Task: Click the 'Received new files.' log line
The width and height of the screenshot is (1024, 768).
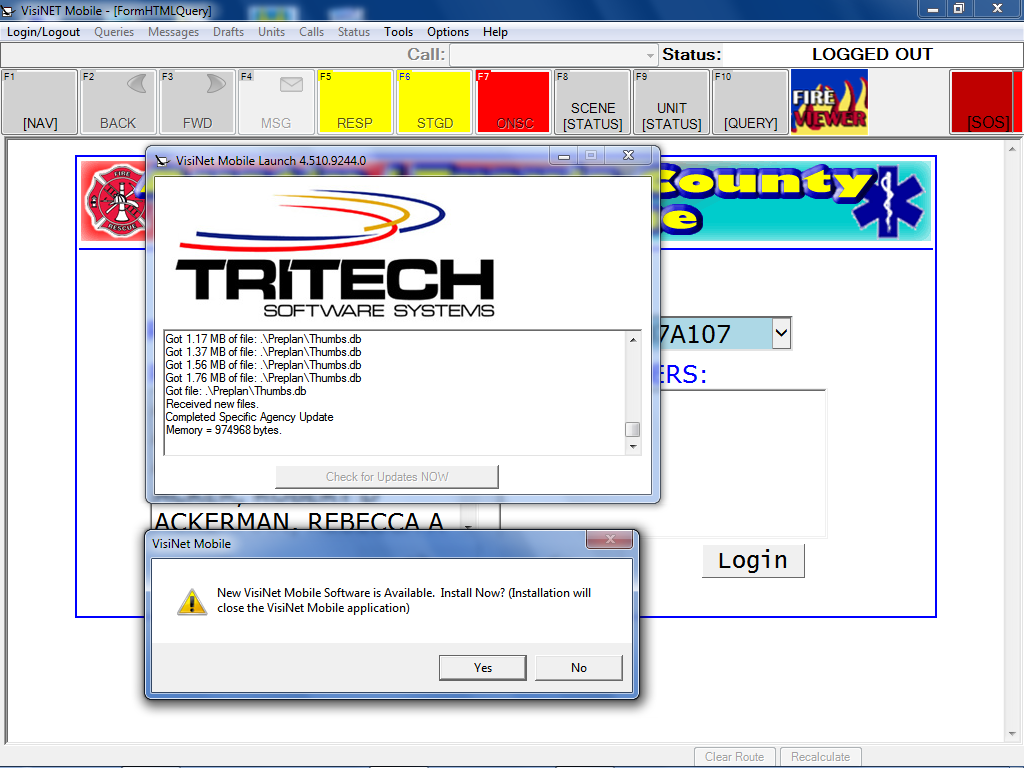Action: (212, 404)
